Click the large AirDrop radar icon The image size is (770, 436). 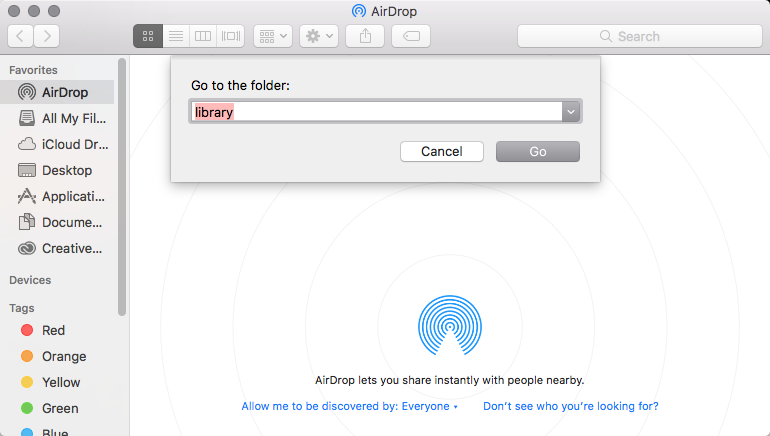coord(450,326)
